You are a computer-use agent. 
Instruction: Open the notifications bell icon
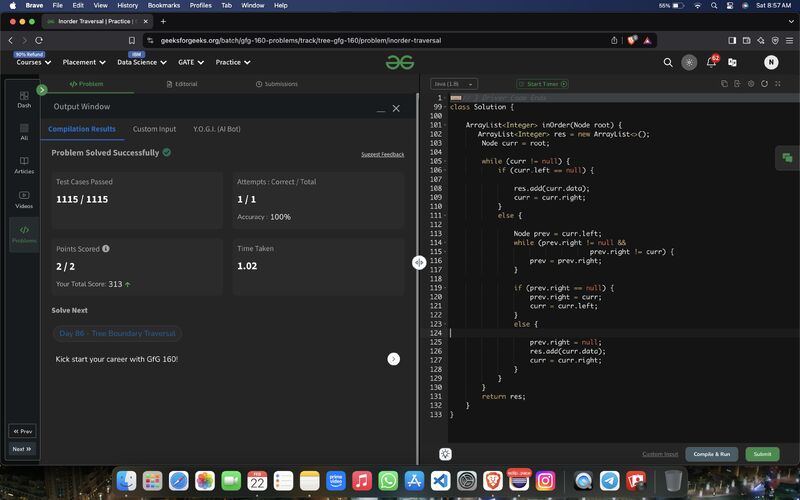pyautogui.click(x=711, y=62)
